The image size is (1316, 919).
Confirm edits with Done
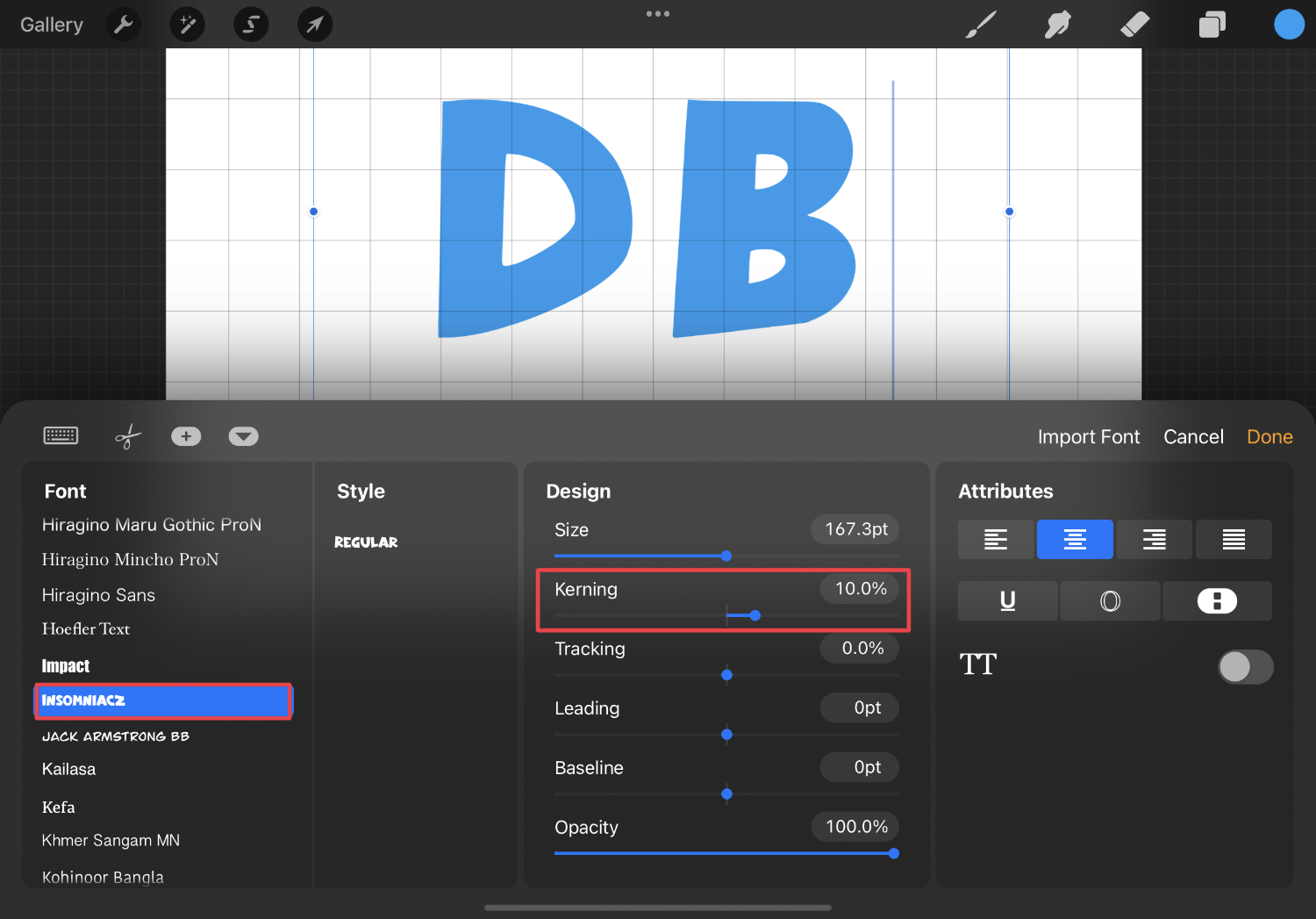click(1270, 436)
